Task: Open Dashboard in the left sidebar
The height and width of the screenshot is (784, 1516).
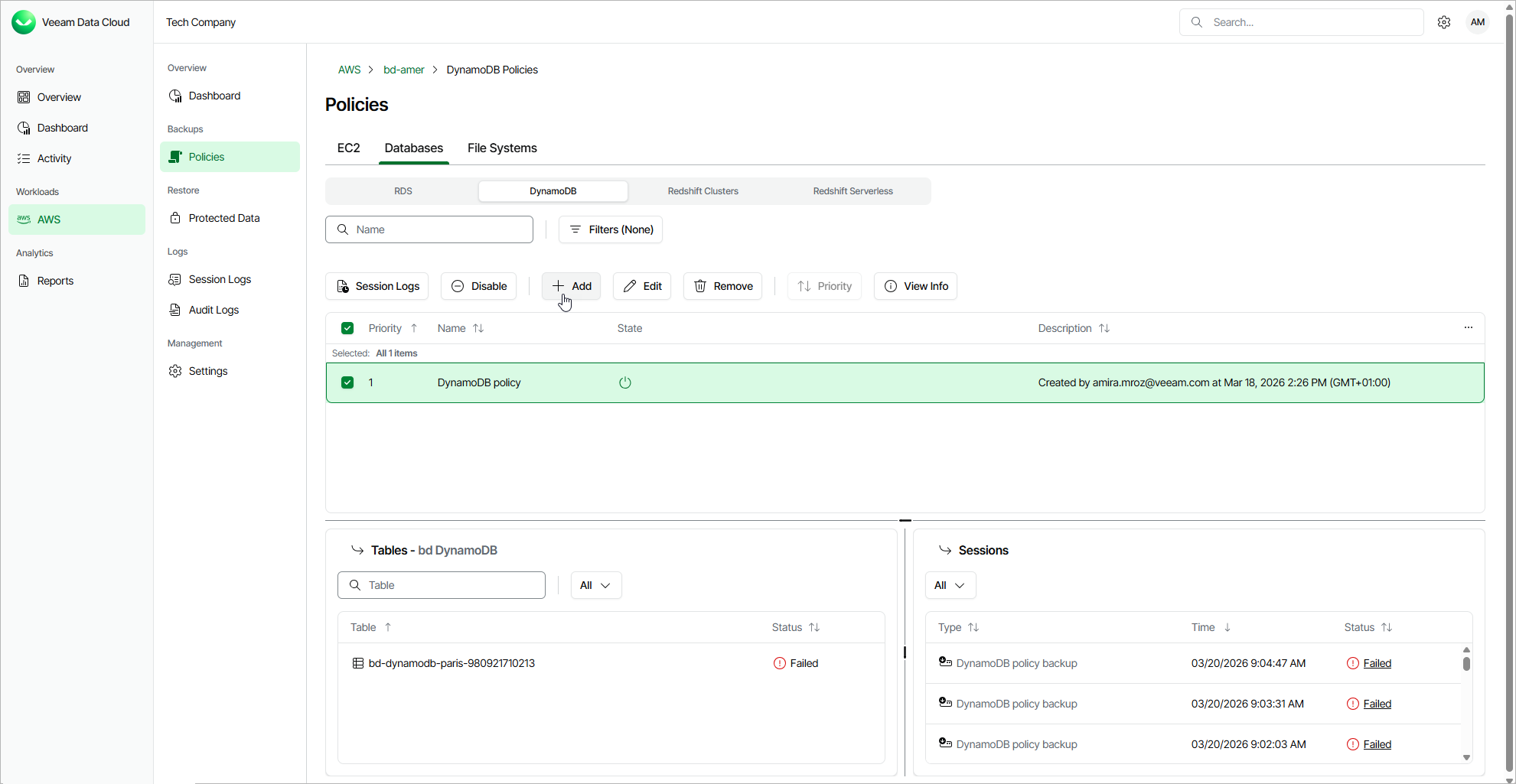Action: click(77, 128)
